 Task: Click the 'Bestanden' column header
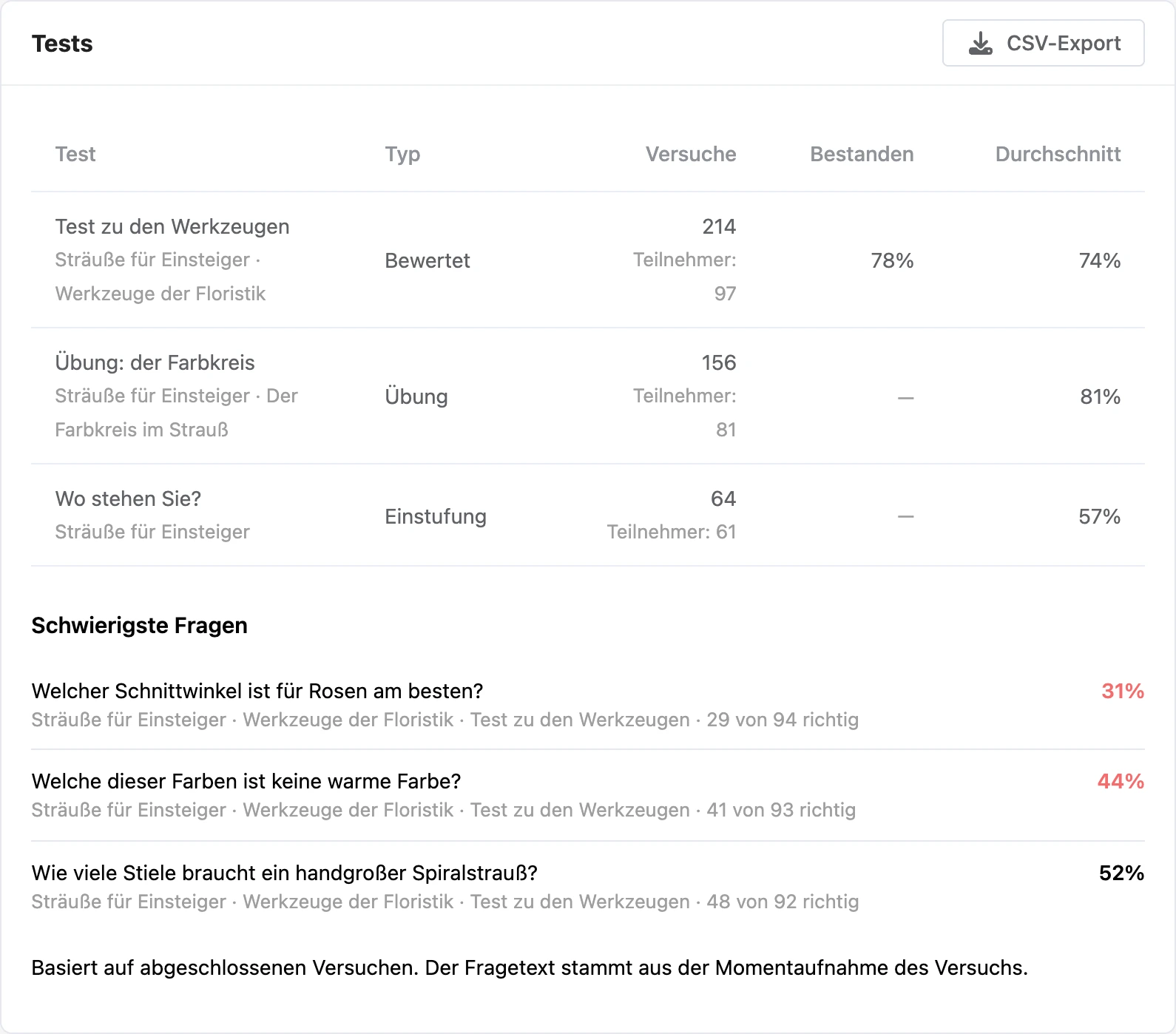(862, 154)
